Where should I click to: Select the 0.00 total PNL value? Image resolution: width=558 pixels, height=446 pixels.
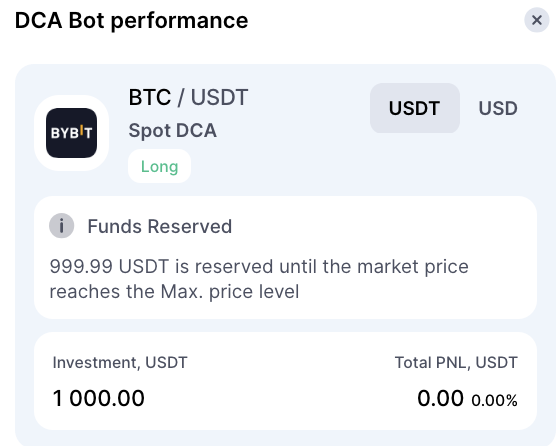[x=441, y=398]
